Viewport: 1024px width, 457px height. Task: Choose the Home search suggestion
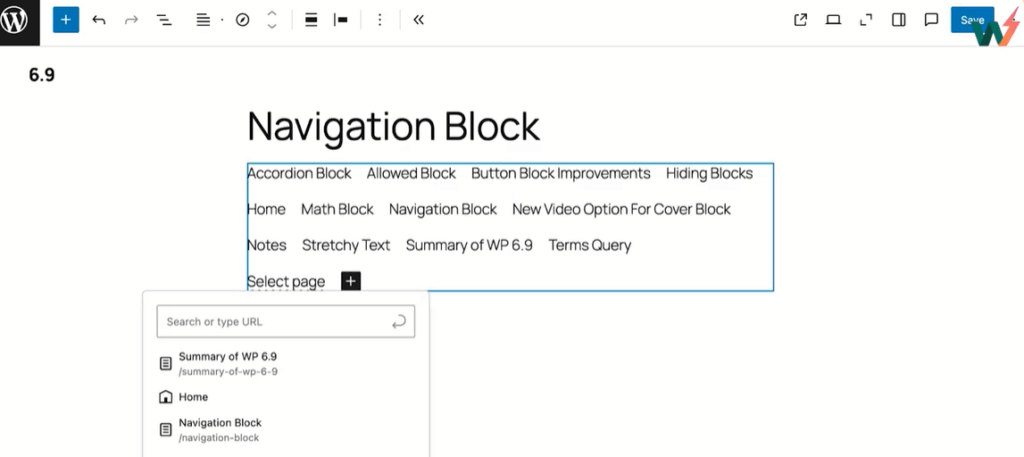coord(286,397)
